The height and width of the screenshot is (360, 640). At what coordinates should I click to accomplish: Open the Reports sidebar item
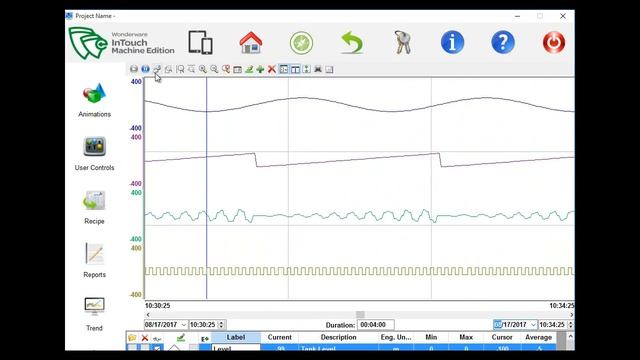click(94, 260)
